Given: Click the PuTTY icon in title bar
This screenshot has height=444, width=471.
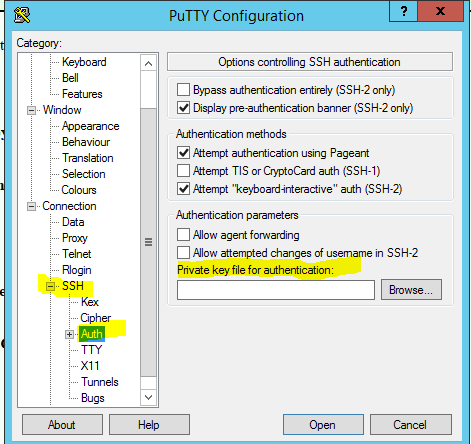Looking at the screenshot, I should pos(22,15).
